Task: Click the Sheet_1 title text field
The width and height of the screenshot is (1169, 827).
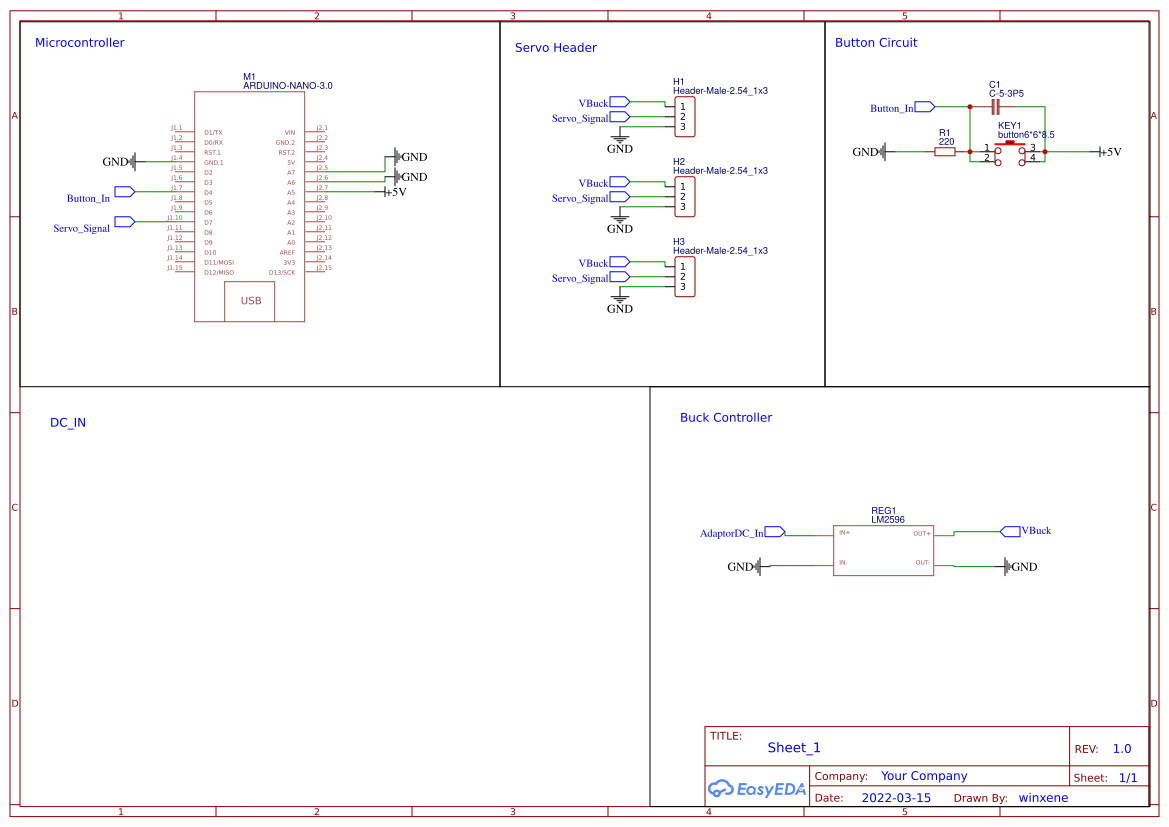Action: pyautogui.click(x=793, y=747)
